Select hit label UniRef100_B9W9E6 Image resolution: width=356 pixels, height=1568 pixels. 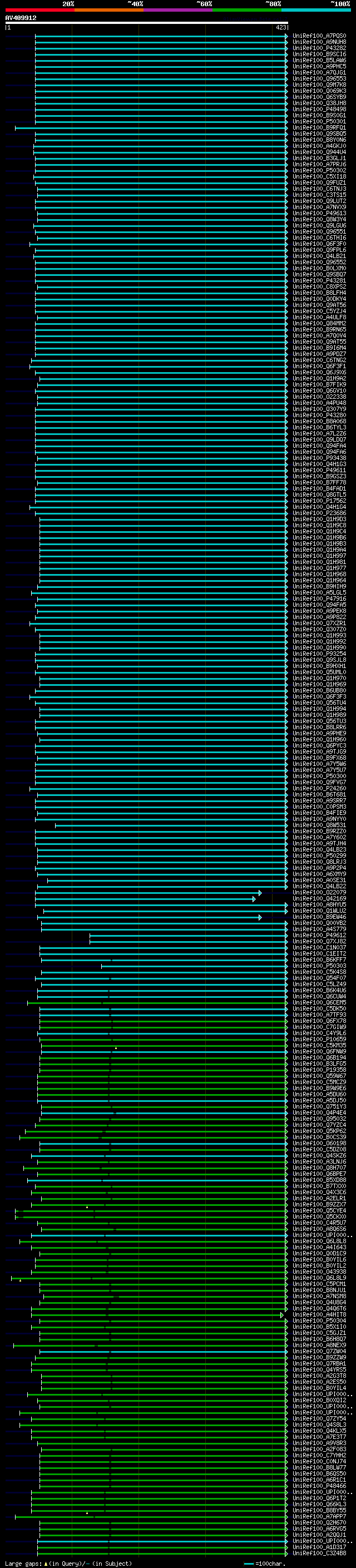click(319, 1089)
